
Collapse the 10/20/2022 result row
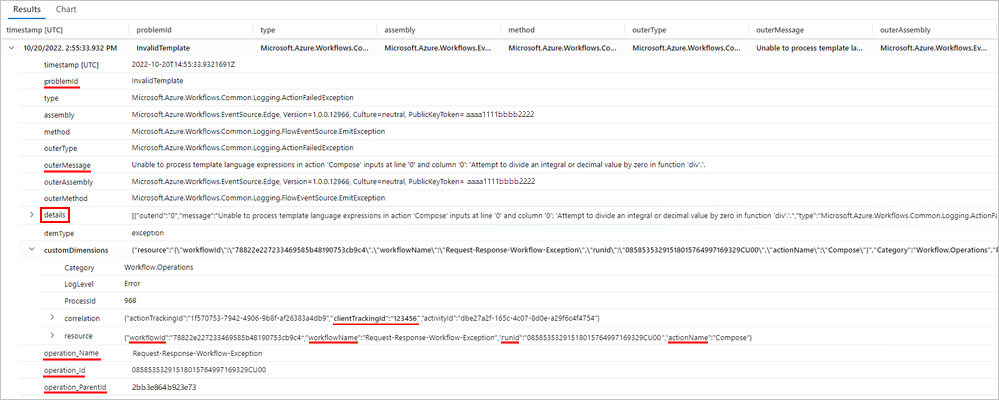(11, 48)
